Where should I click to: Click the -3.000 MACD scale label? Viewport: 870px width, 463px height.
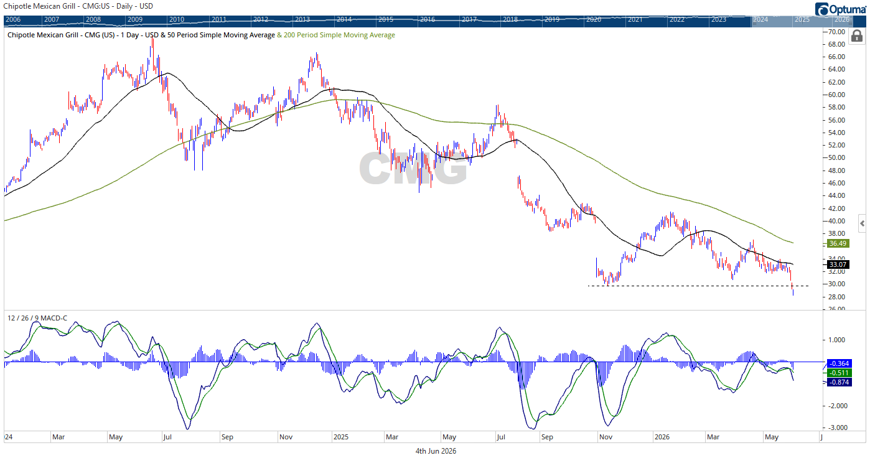point(836,428)
